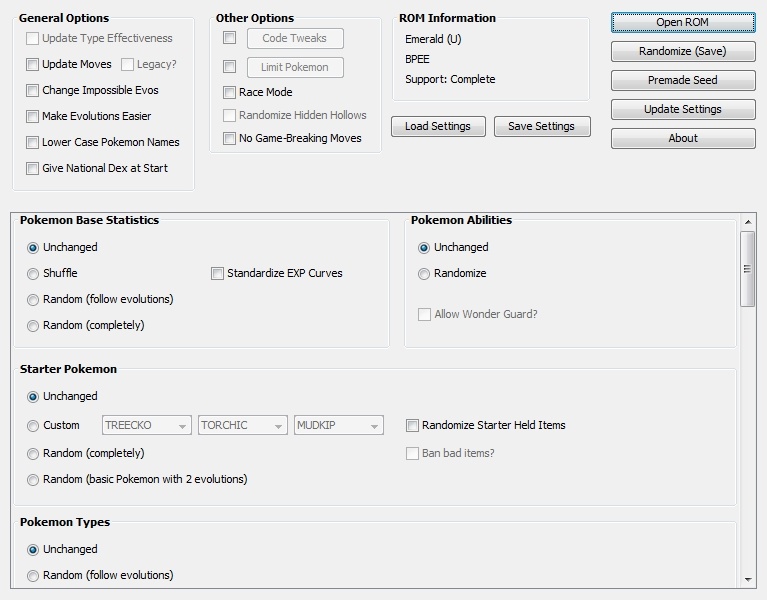Open the Premade Seed dialog
The height and width of the screenshot is (600, 767).
point(683,80)
